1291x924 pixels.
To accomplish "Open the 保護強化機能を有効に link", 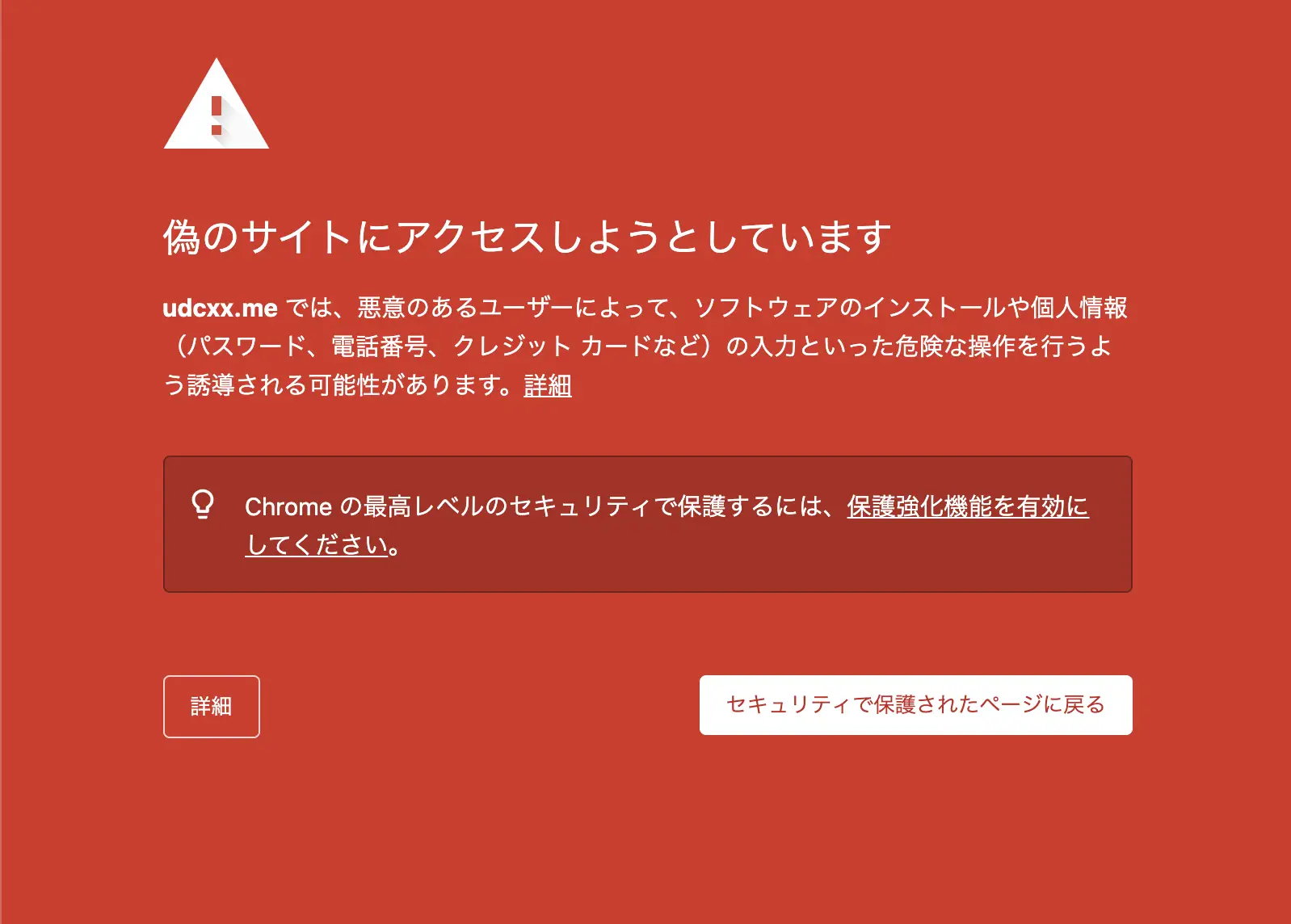I will click(968, 506).
